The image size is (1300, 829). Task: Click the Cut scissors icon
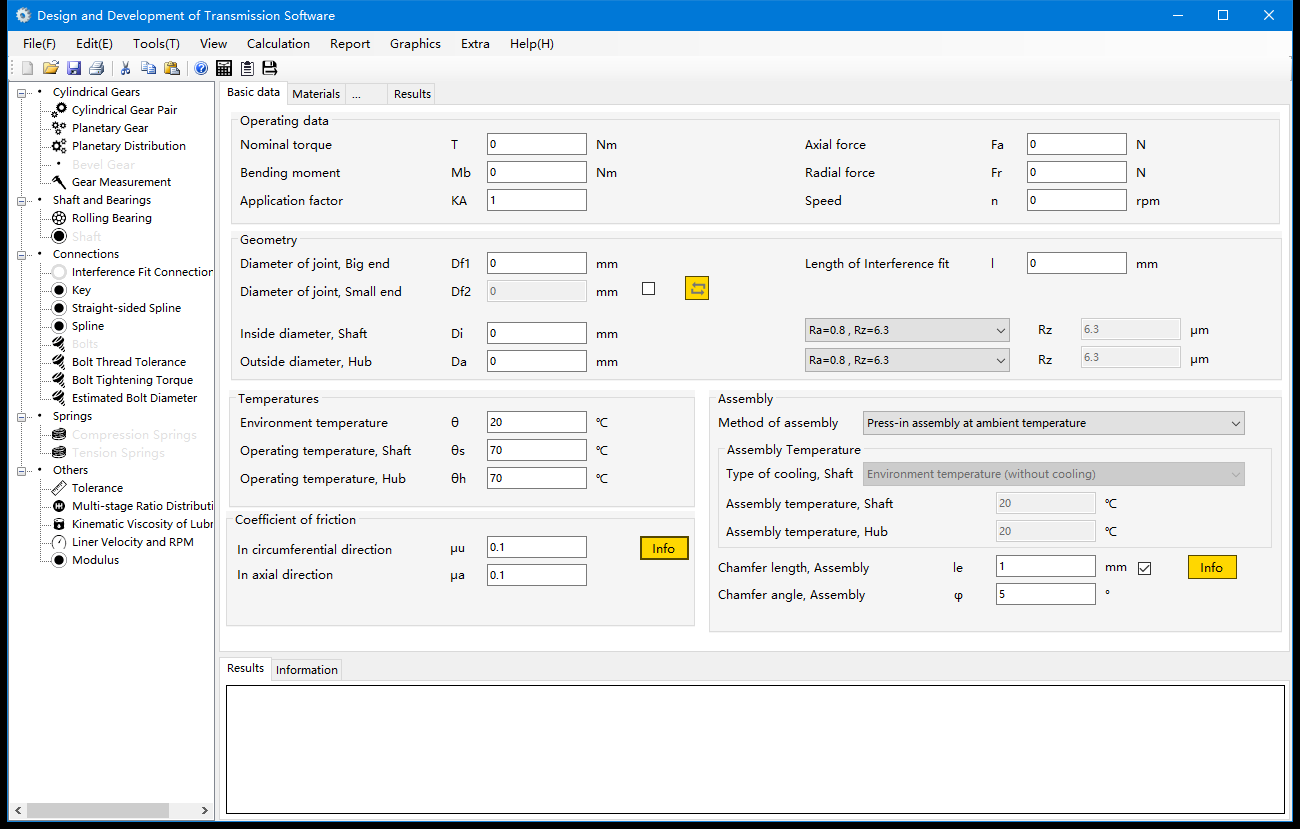(x=126, y=68)
